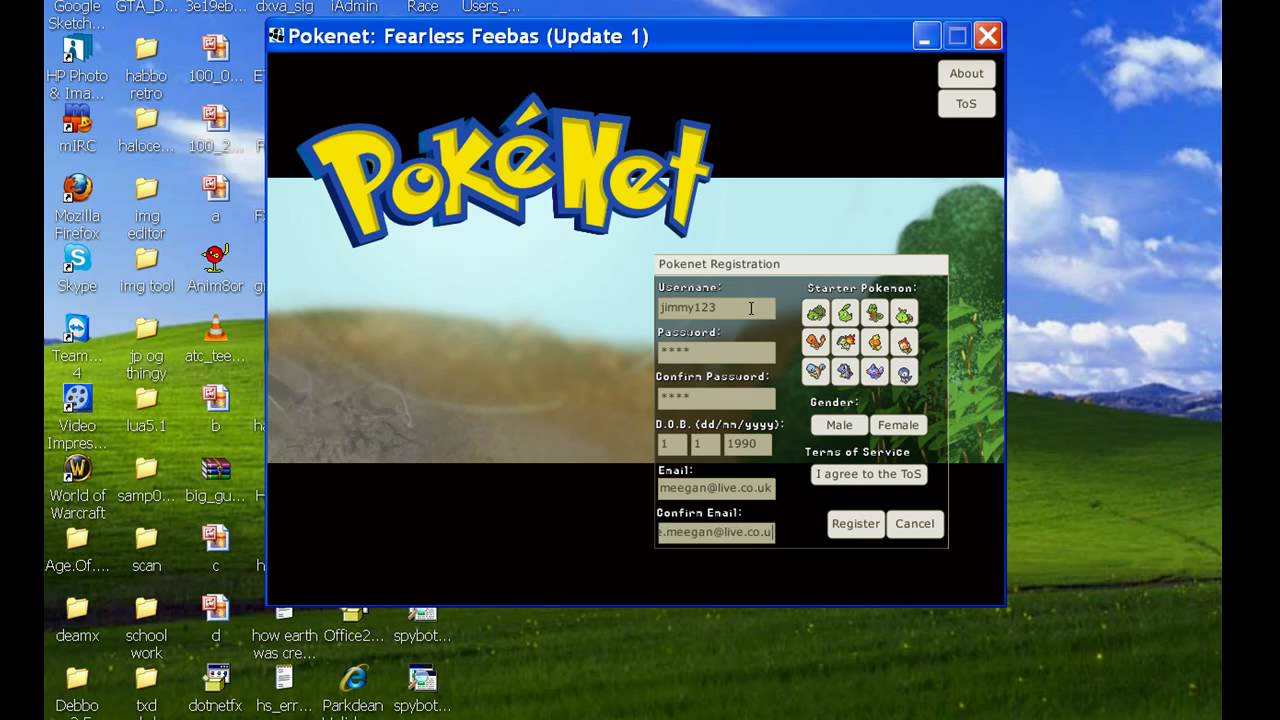Click into the Confirm Password field

tap(716, 397)
